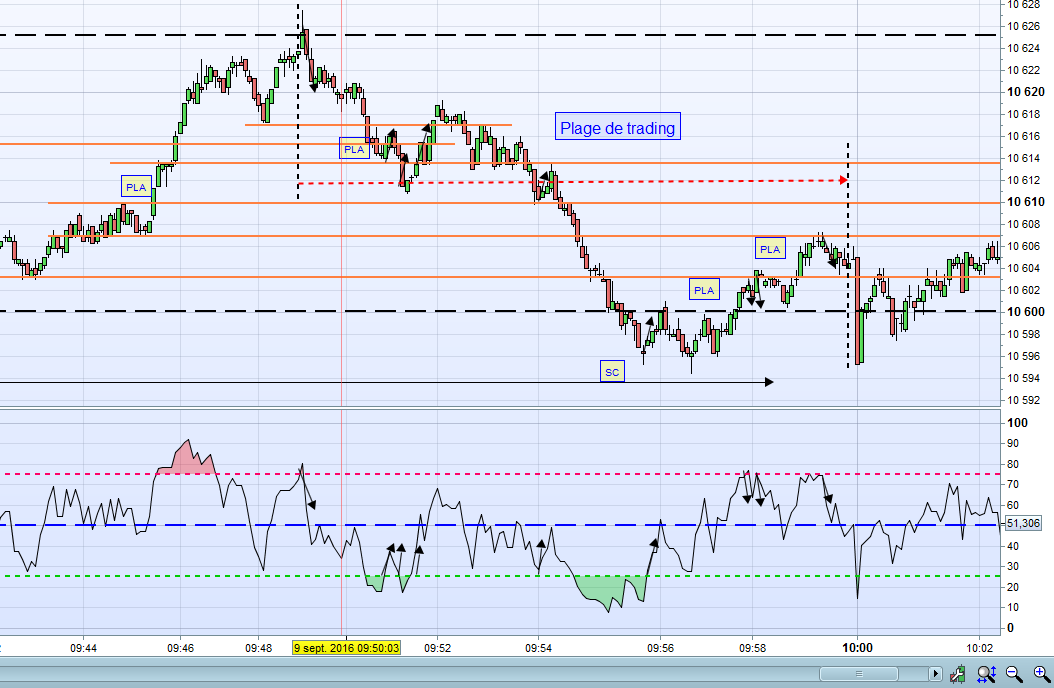This screenshot has width=1054, height=688.
Task: Open the candlestick chart settings wrench icon
Action: [x=957, y=673]
